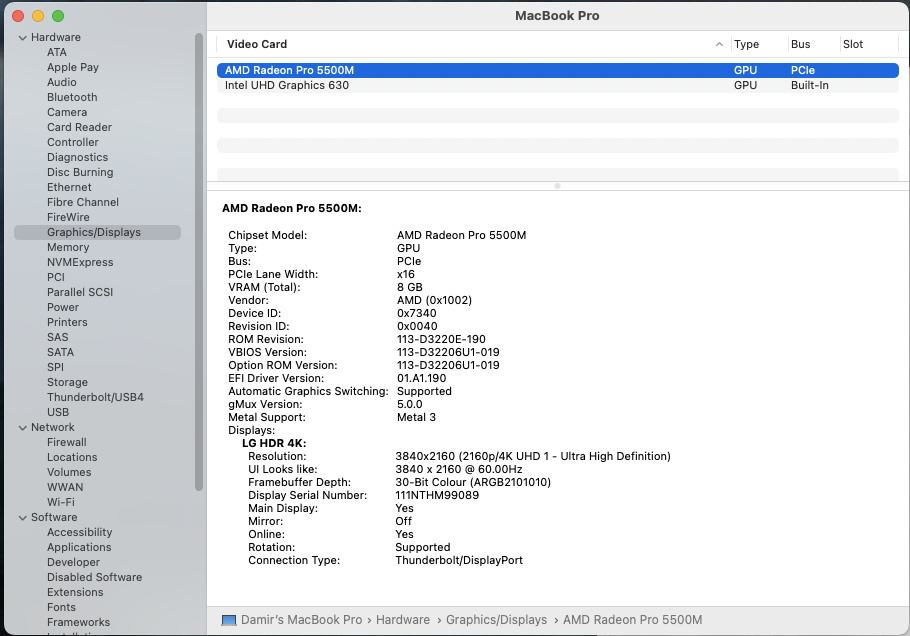
Task: Open Disabled Software in the sidebar
Action: point(94,577)
